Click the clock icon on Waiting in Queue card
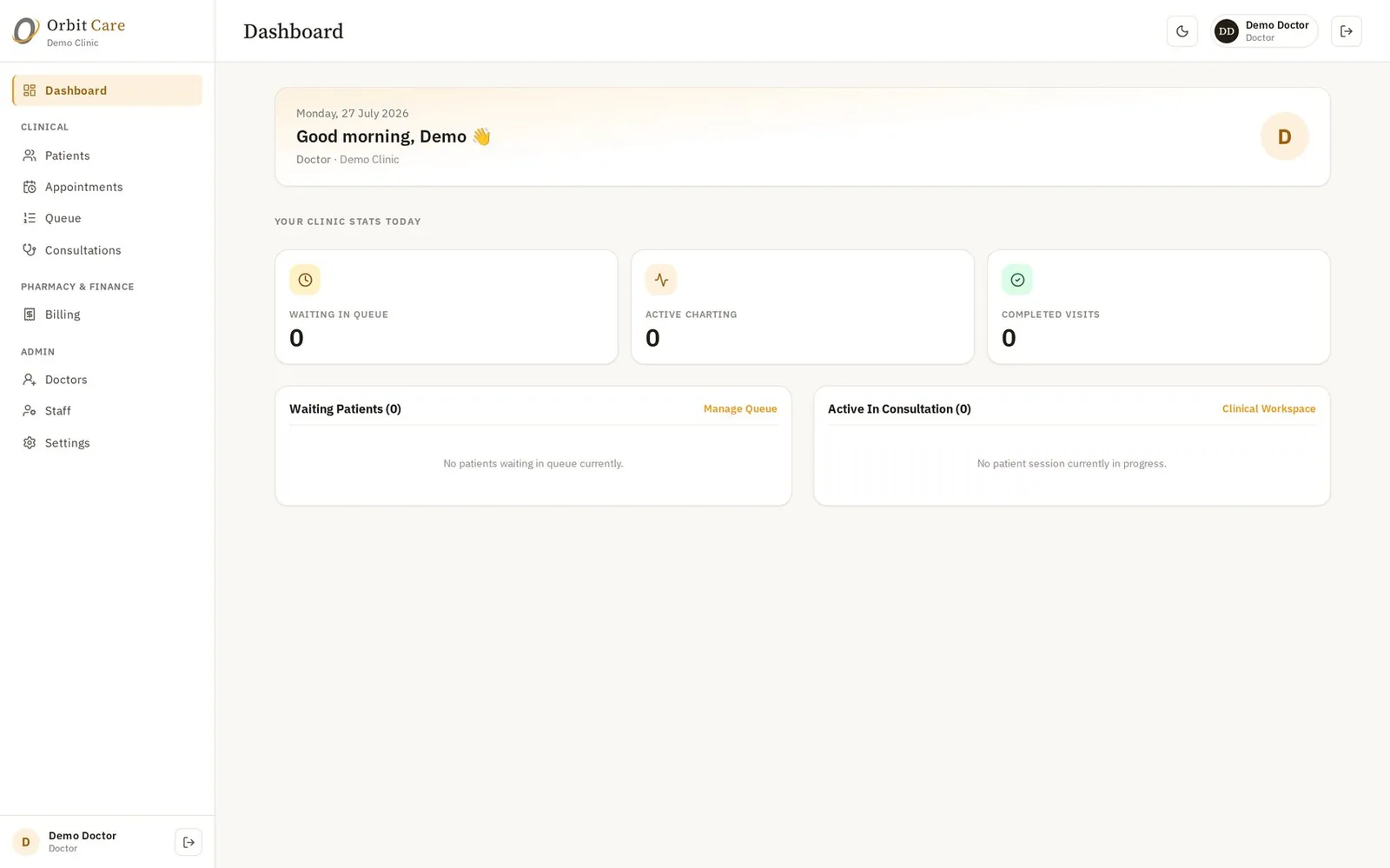 tap(305, 280)
